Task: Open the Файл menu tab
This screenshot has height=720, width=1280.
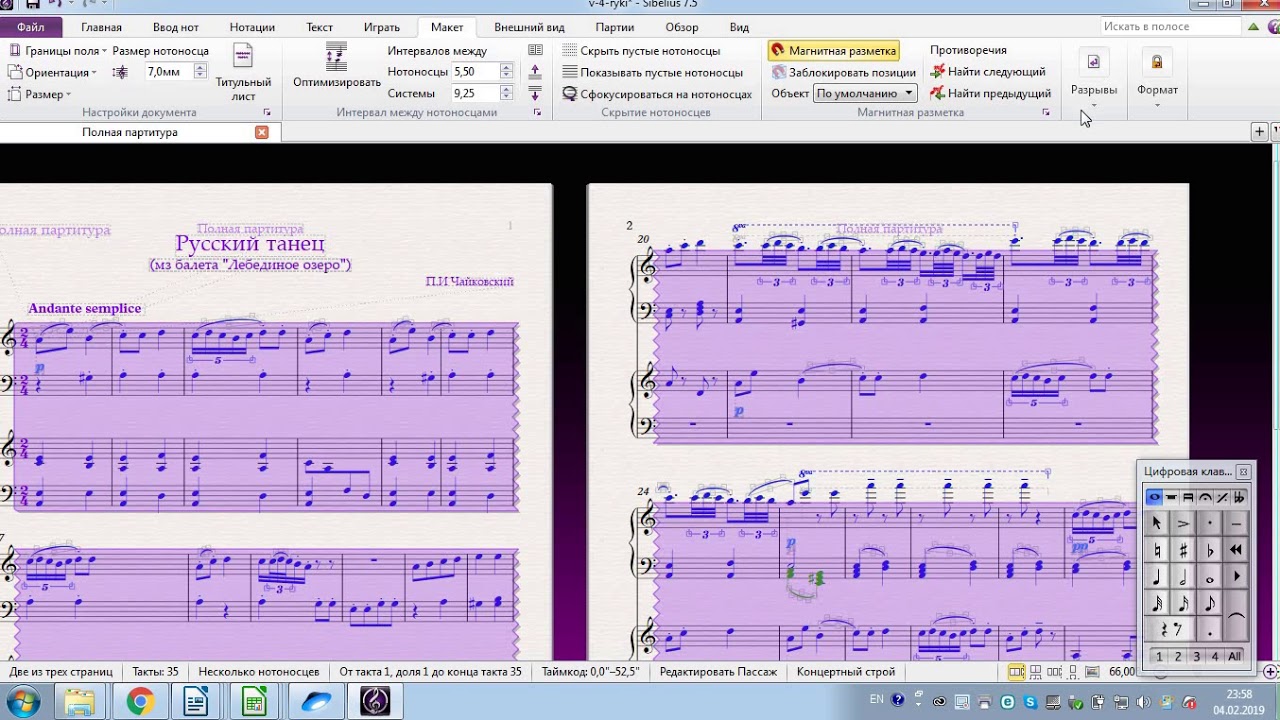Action: point(31,27)
